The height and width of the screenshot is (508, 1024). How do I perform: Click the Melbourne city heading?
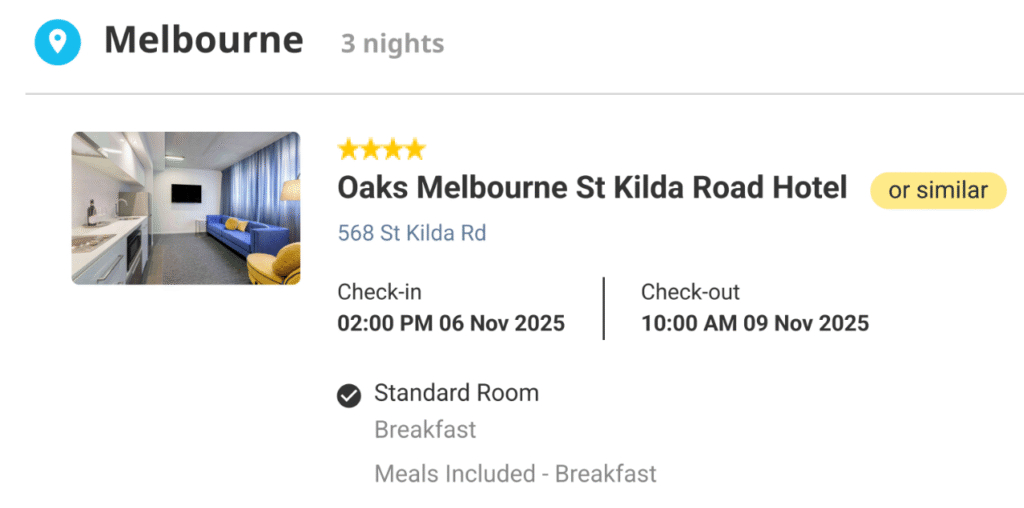(204, 40)
